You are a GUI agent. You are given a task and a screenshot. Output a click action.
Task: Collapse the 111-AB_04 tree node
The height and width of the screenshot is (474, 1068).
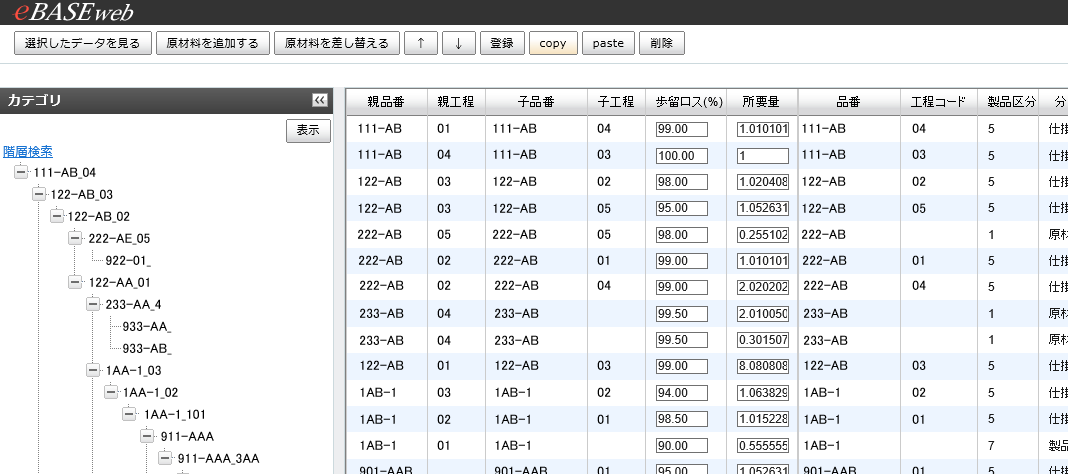[22, 173]
